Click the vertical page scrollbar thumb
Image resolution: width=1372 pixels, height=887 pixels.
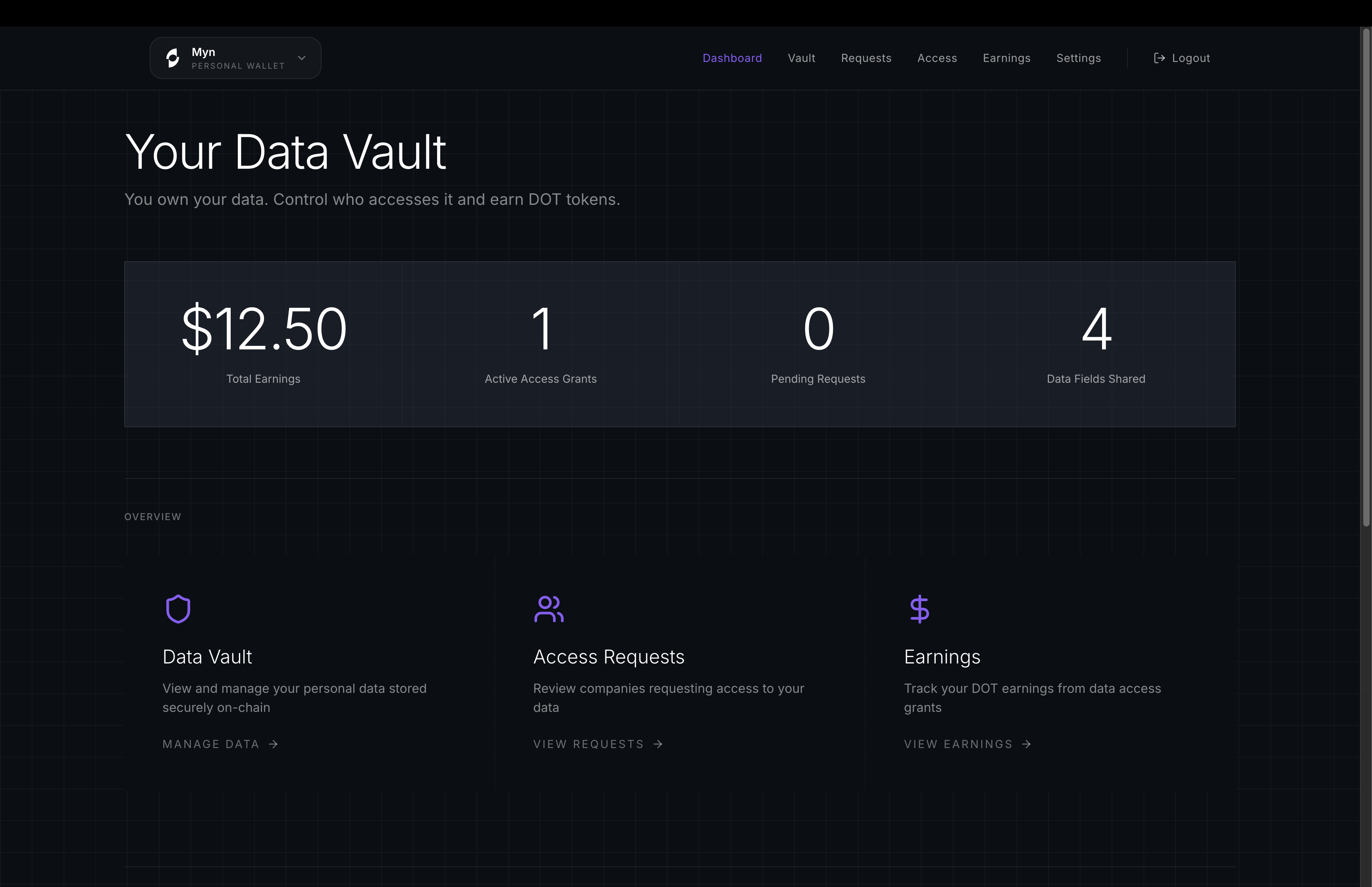point(1366,276)
